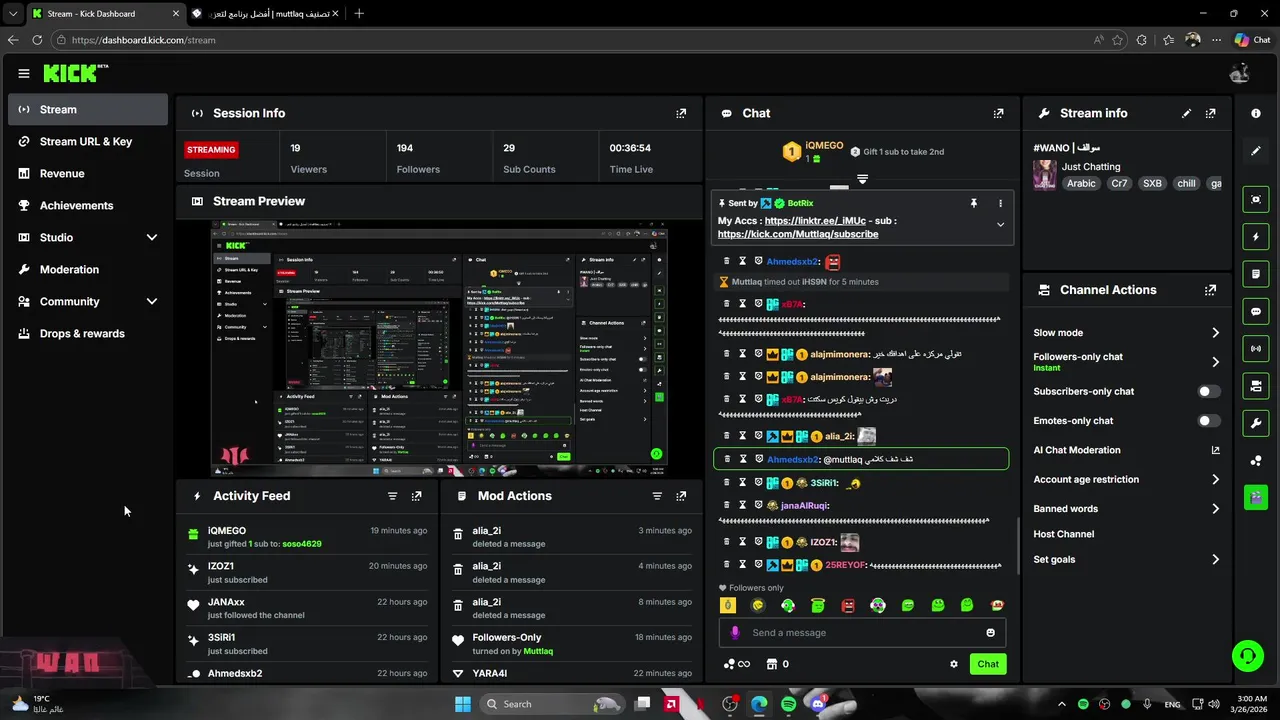Click the broadcast signal icon in right toolbar
1280x720 pixels.
[x=1256, y=348]
